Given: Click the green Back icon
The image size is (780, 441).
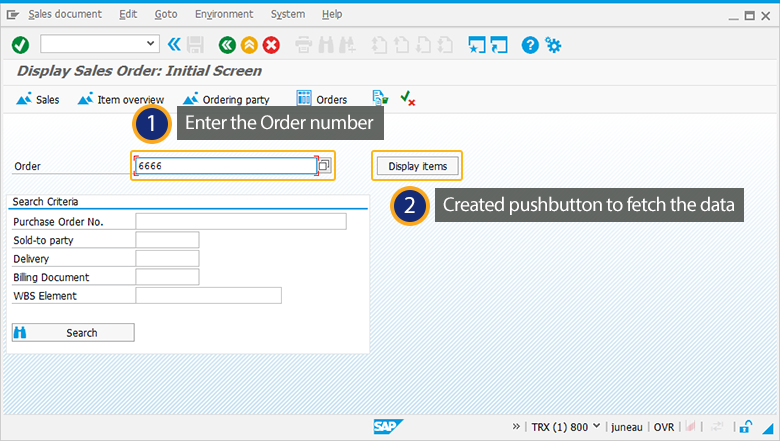Looking at the screenshot, I should point(227,45).
